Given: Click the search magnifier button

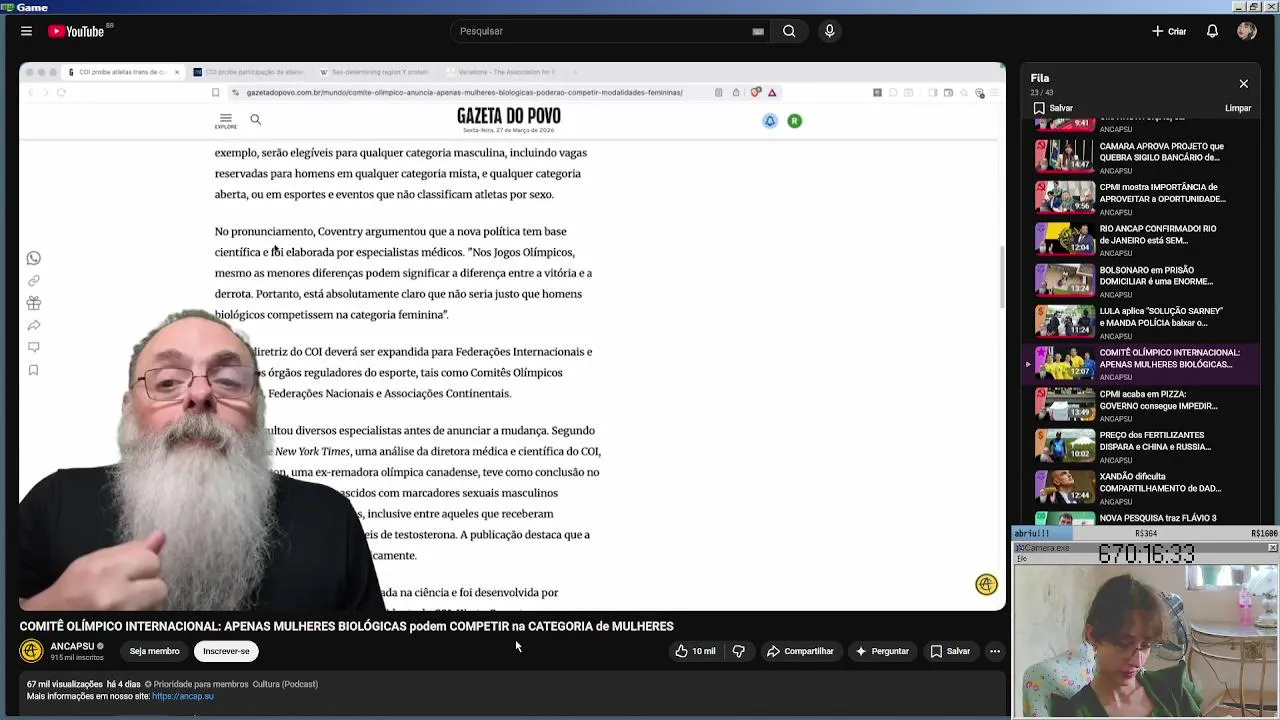Looking at the screenshot, I should click(x=789, y=31).
